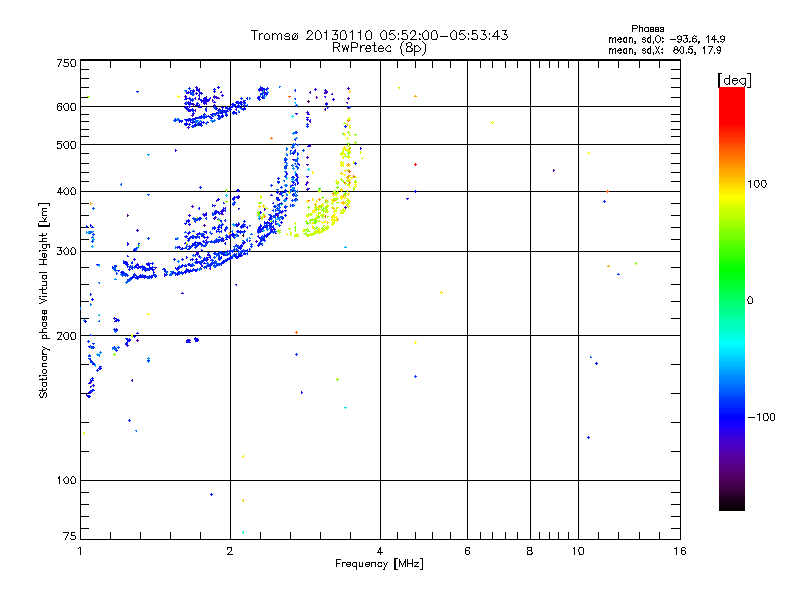Click the y-axis tick label '600'
This screenshot has width=800, height=600.
(x=66, y=107)
